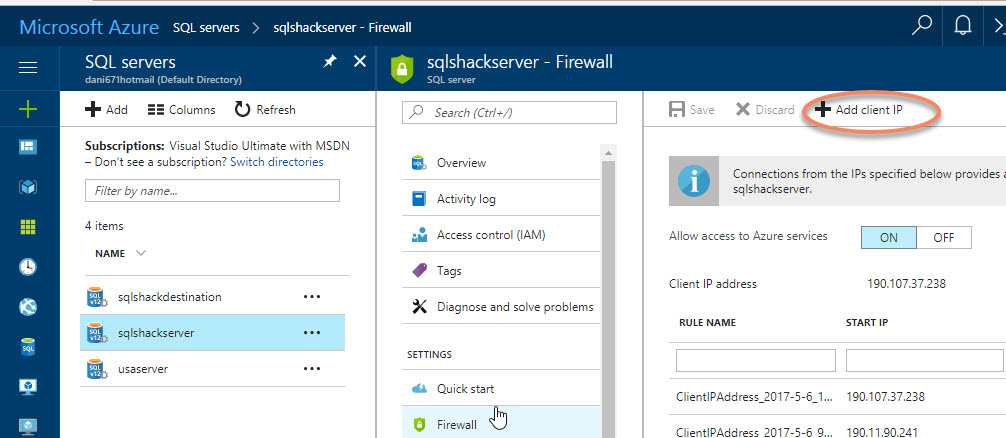
Task: Click the search magnifier icon in top bar
Action: click(922, 25)
